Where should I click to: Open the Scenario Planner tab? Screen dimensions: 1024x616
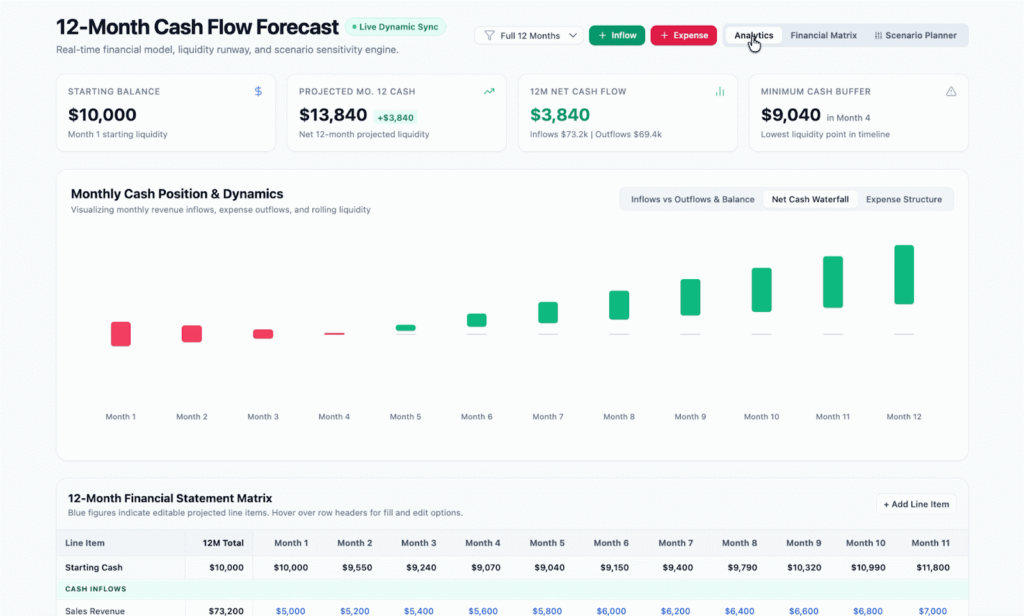coord(916,35)
